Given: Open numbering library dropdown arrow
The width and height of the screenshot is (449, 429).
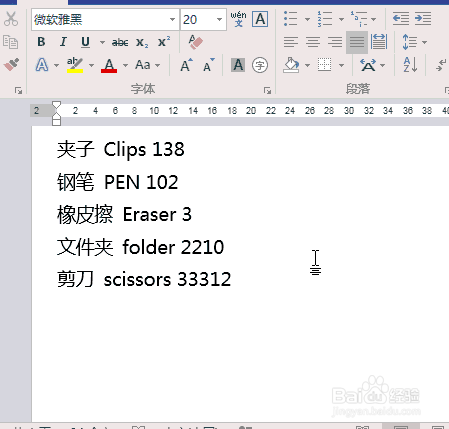Looking at the screenshot, I should [341, 19].
